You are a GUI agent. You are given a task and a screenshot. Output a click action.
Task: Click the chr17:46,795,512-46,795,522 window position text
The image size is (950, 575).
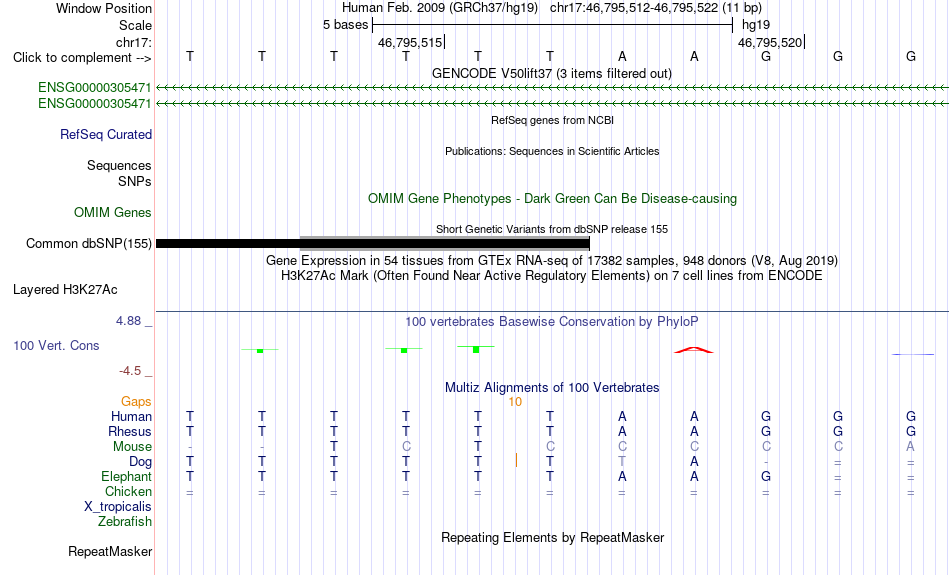click(x=656, y=8)
